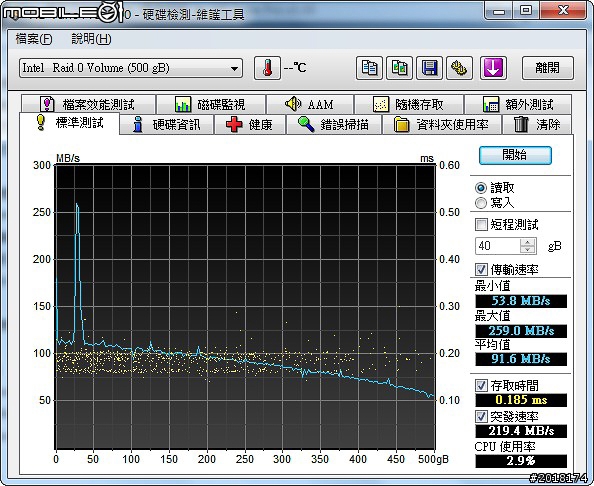Viewport: 594px width, 486px height.
Task: Open the 錯誤掃描 tab with magnifier
Action: pyautogui.click(x=334, y=125)
